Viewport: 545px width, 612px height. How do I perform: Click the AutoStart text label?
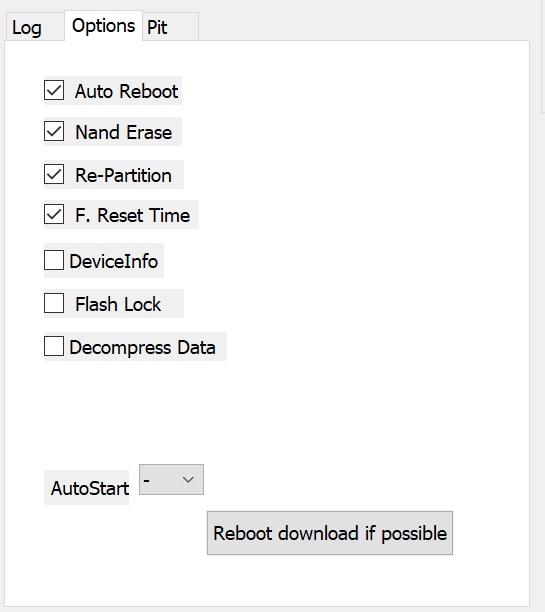pyautogui.click(x=90, y=488)
